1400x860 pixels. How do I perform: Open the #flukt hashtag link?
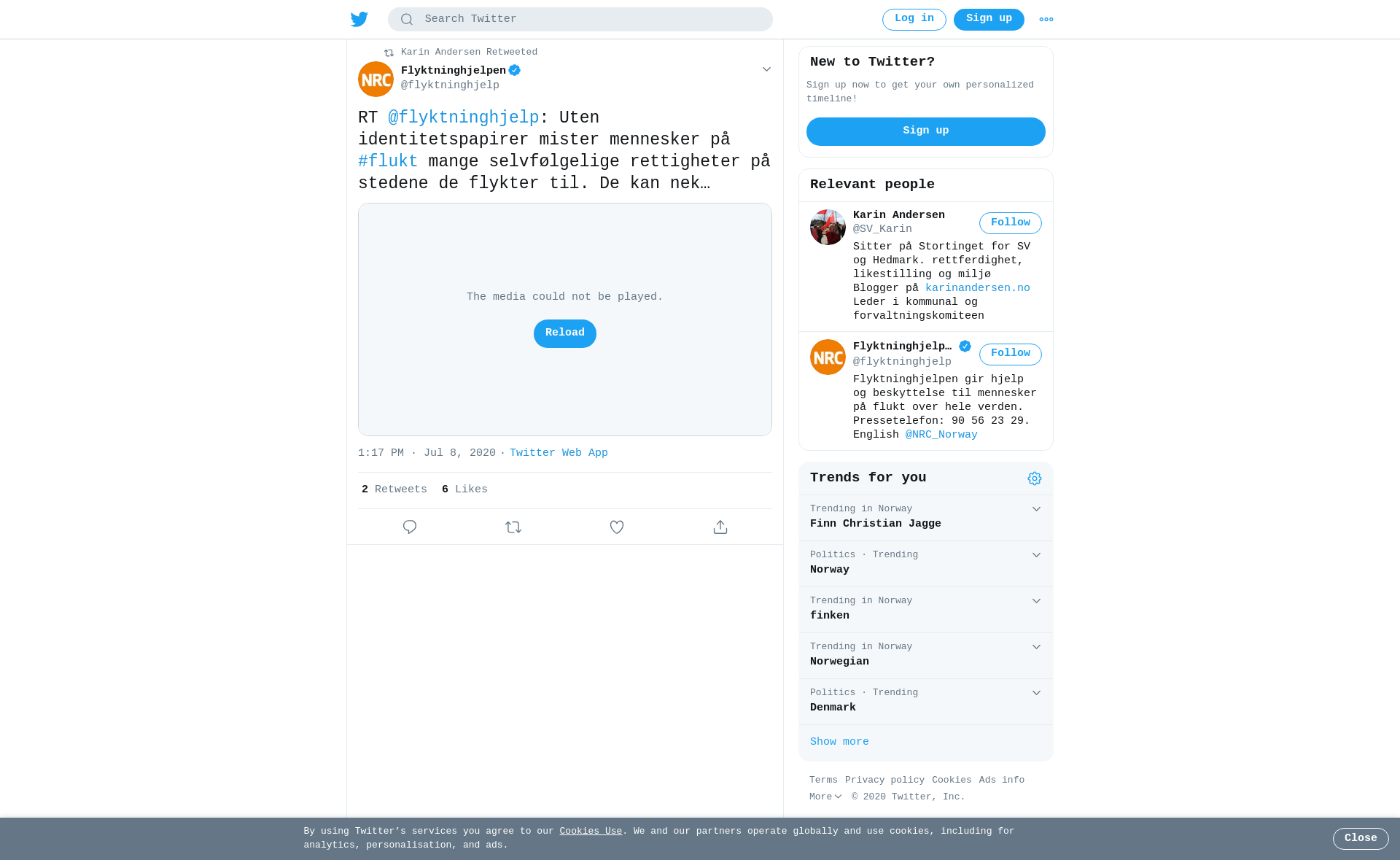(x=388, y=161)
